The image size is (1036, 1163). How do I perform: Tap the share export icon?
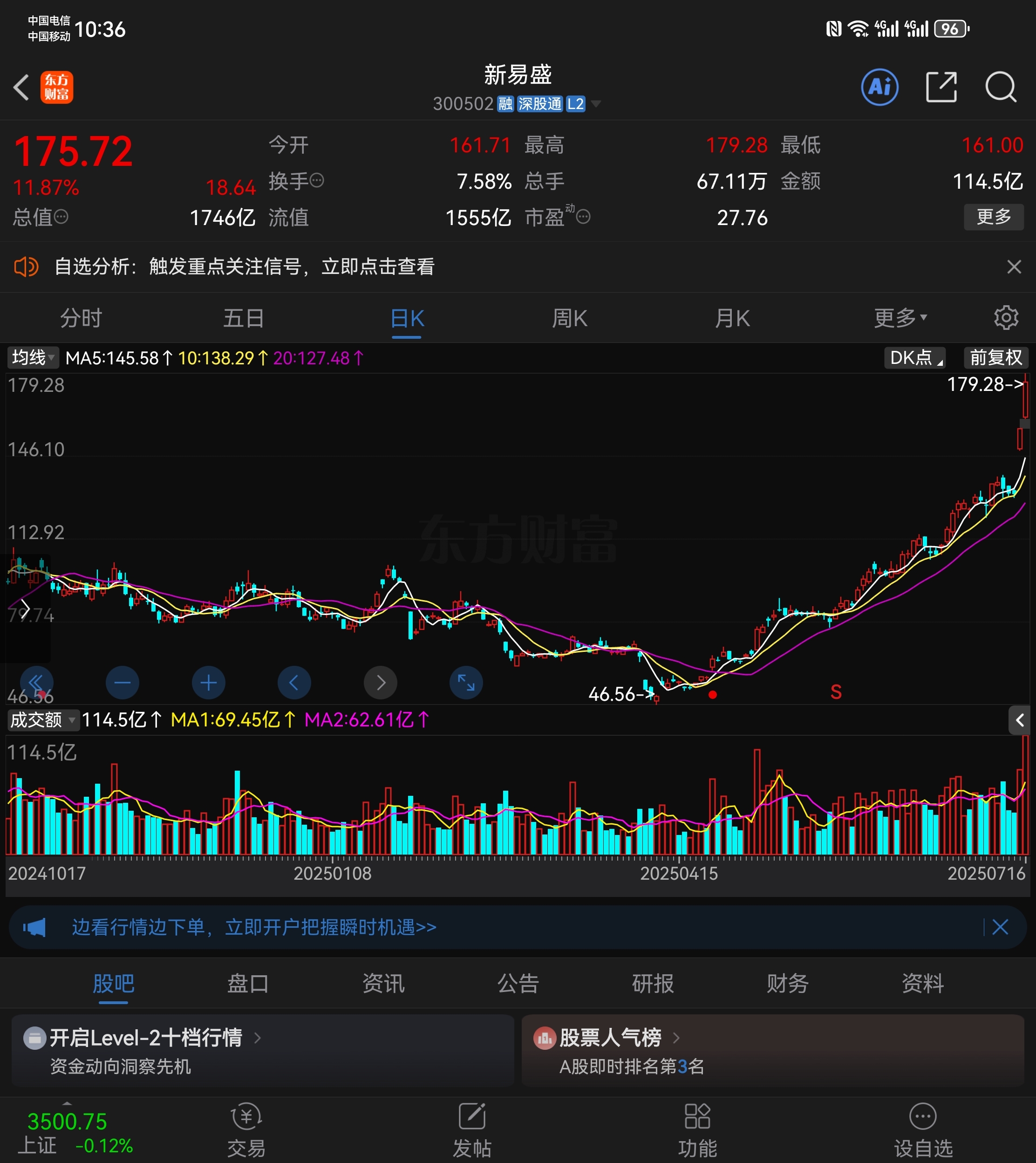click(941, 87)
